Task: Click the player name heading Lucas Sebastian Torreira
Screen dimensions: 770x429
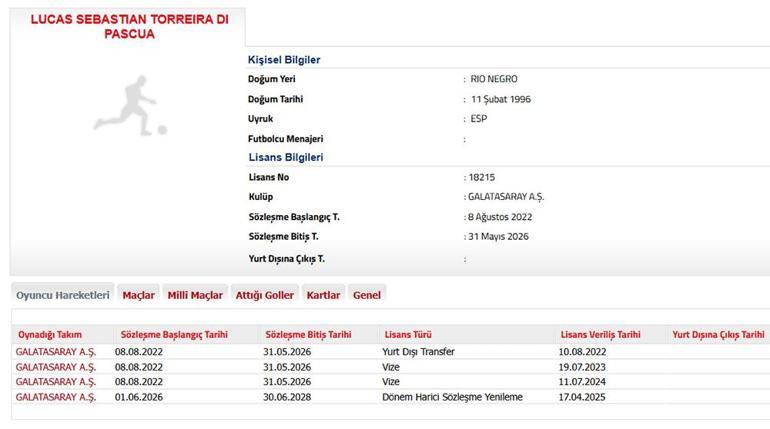Action: coord(130,27)
